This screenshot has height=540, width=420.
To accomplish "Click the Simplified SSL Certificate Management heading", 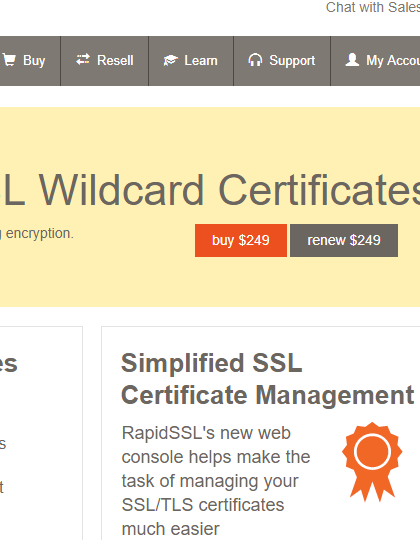I will pyautogui.click(x=267, y=379).
